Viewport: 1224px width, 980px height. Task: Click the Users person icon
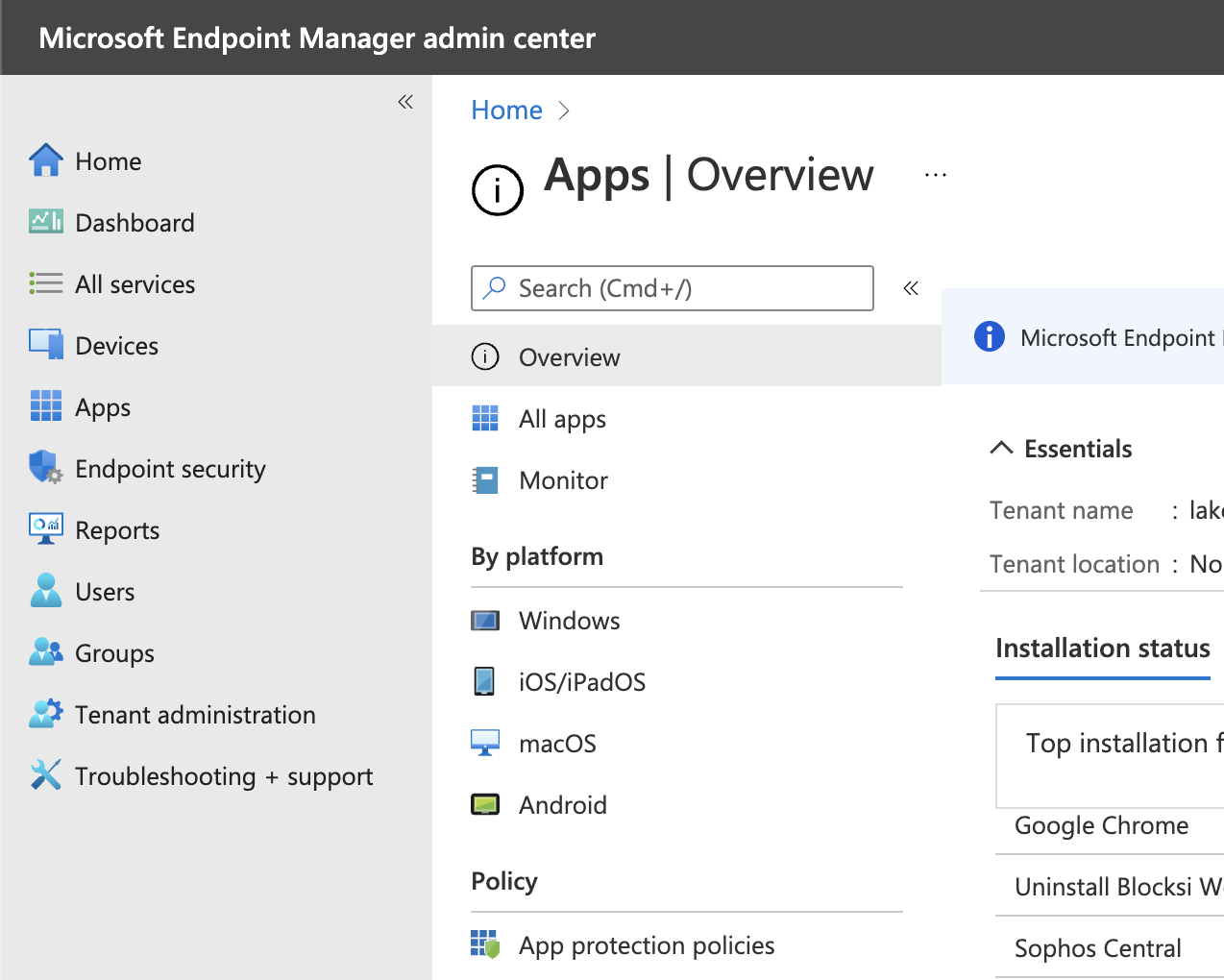click(x=46, y=591)
